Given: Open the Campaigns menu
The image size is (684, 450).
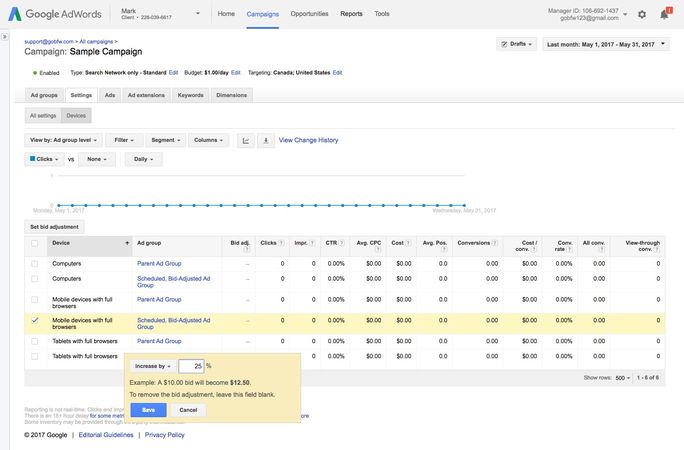Looking at the screenshot, I should (263, 14).
